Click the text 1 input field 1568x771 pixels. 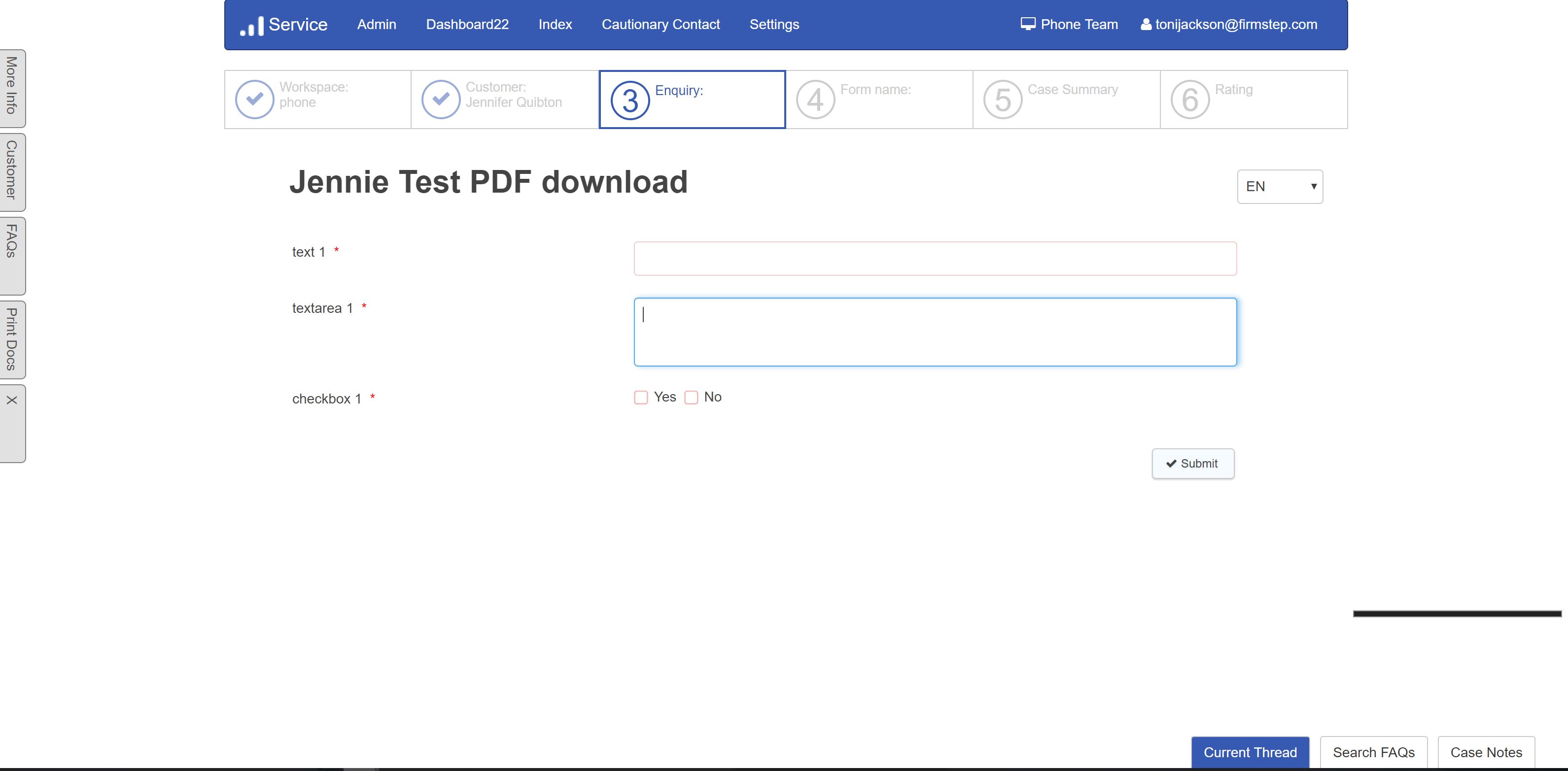936,259
